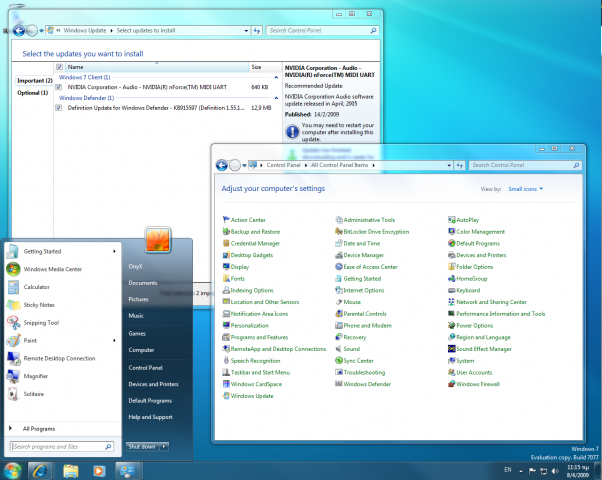Toggle the select-all checkbox beside Name column
Screen dimensions: 602x480
[x=59, y=67]
